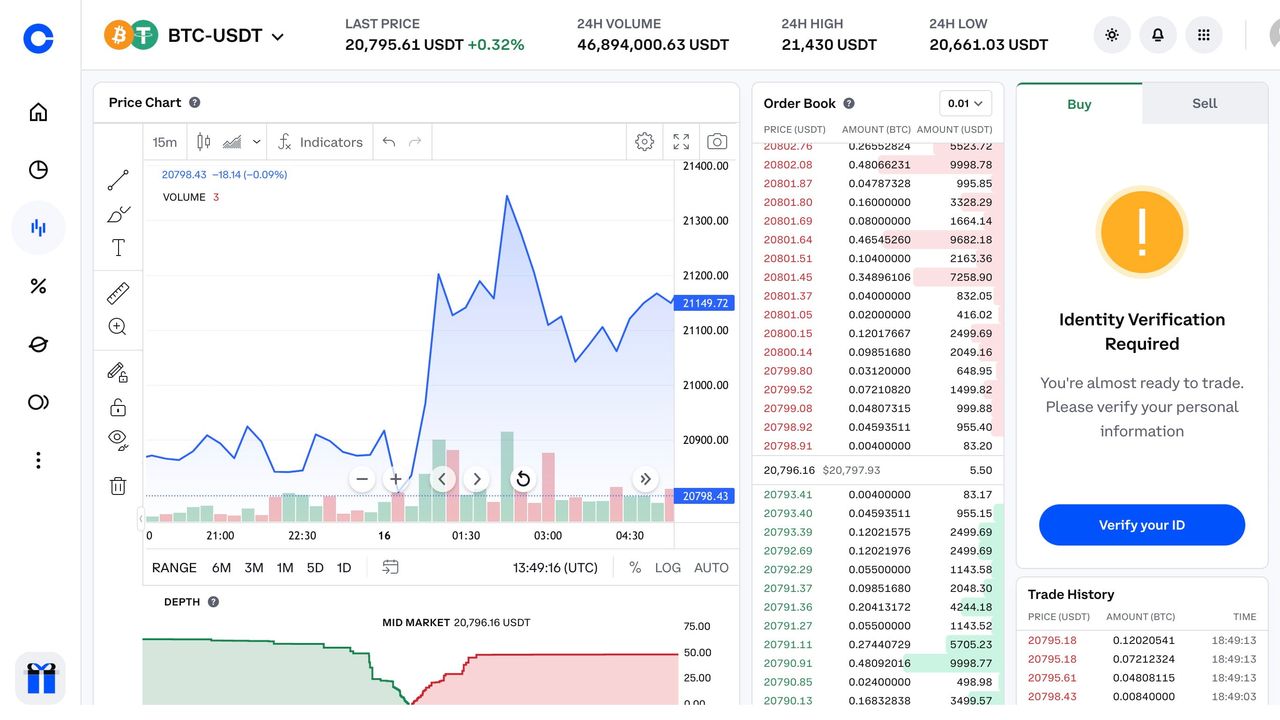Set chart range to 5D
Image resolution: width=1280 pixels, height=720 pixels.
coord(315,568)
